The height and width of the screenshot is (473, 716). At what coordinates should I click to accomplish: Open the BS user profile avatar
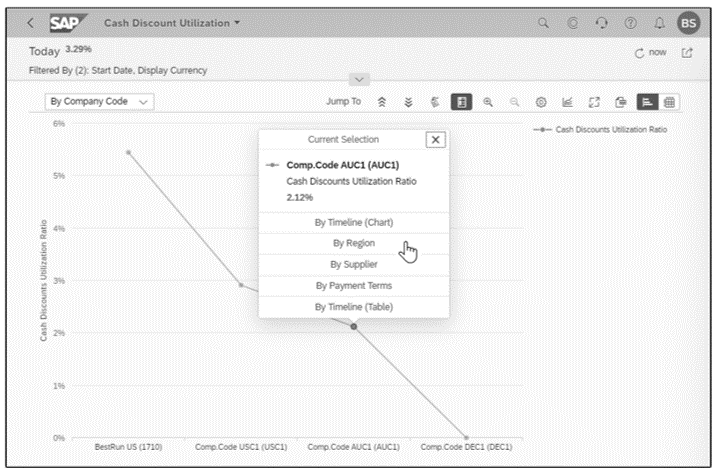(x=688, y=23)
